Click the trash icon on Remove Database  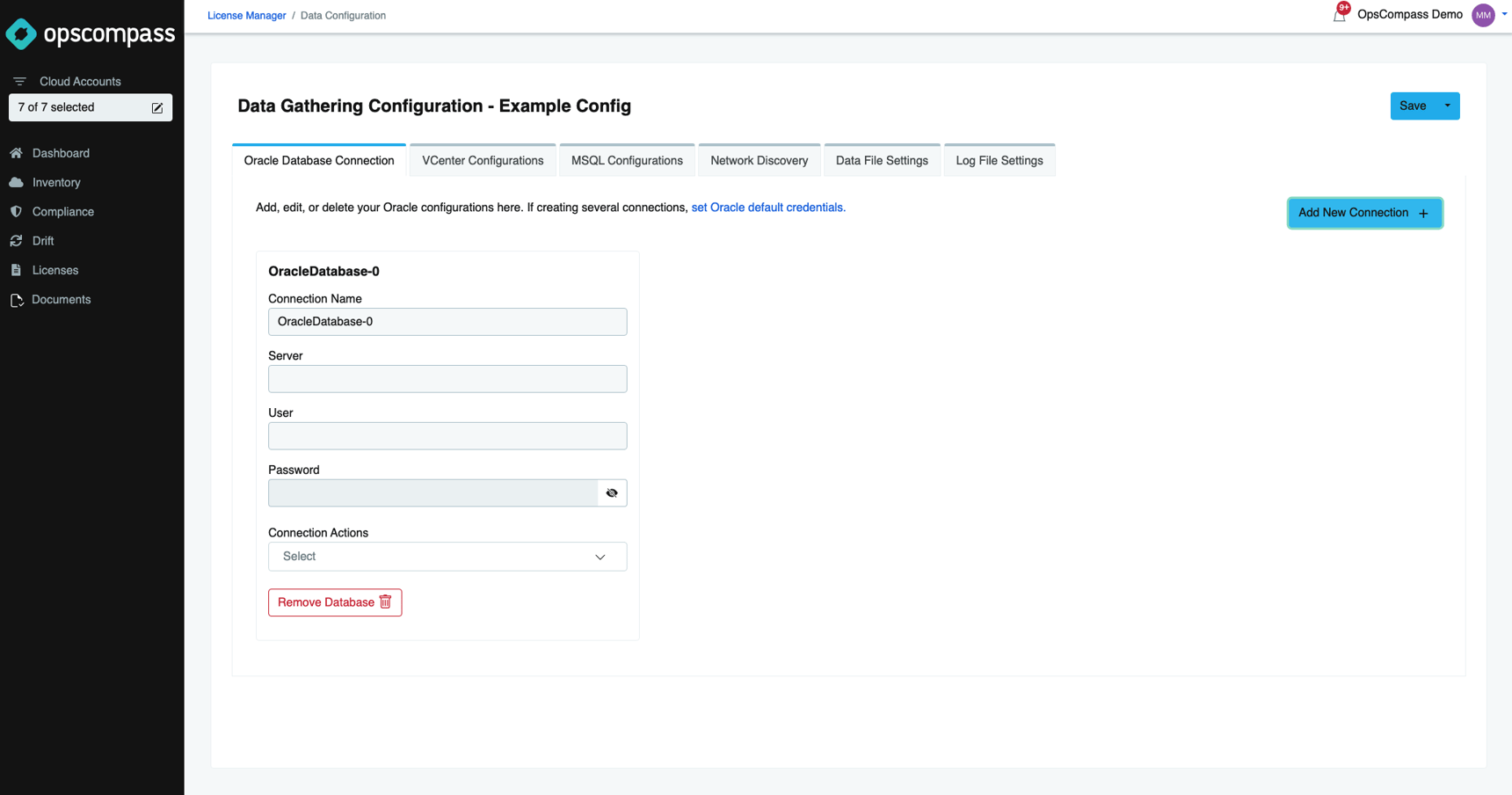coord(385,602)
